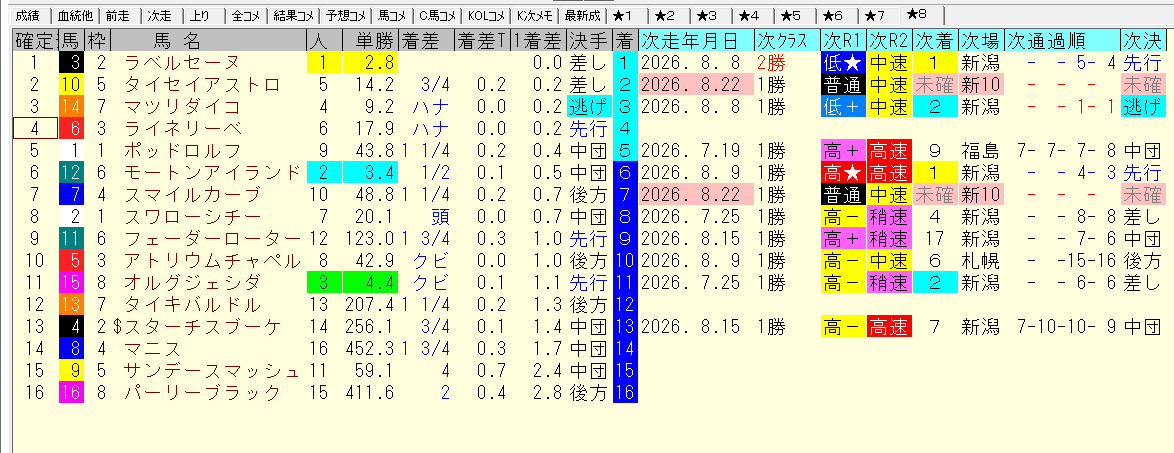The image size is (1174, 453).
Task: Click the 福島 venue cell
Action: click(980, 151)
